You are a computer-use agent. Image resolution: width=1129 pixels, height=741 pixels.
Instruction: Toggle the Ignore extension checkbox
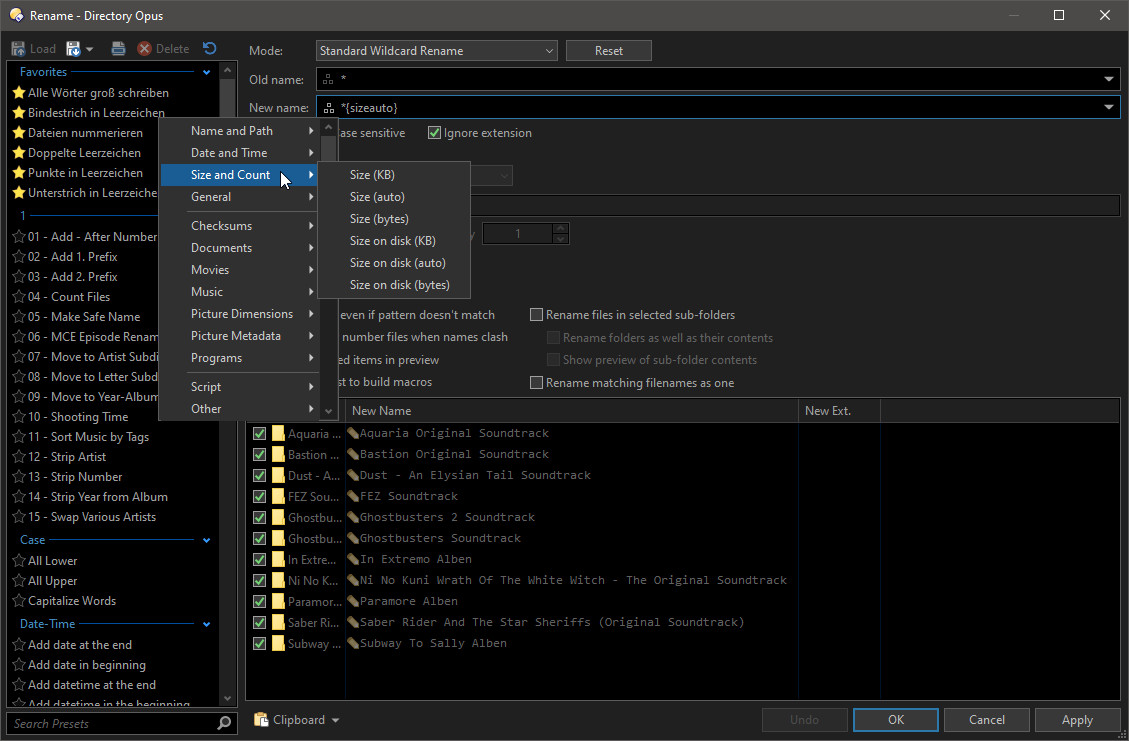(x=434, y=133)
